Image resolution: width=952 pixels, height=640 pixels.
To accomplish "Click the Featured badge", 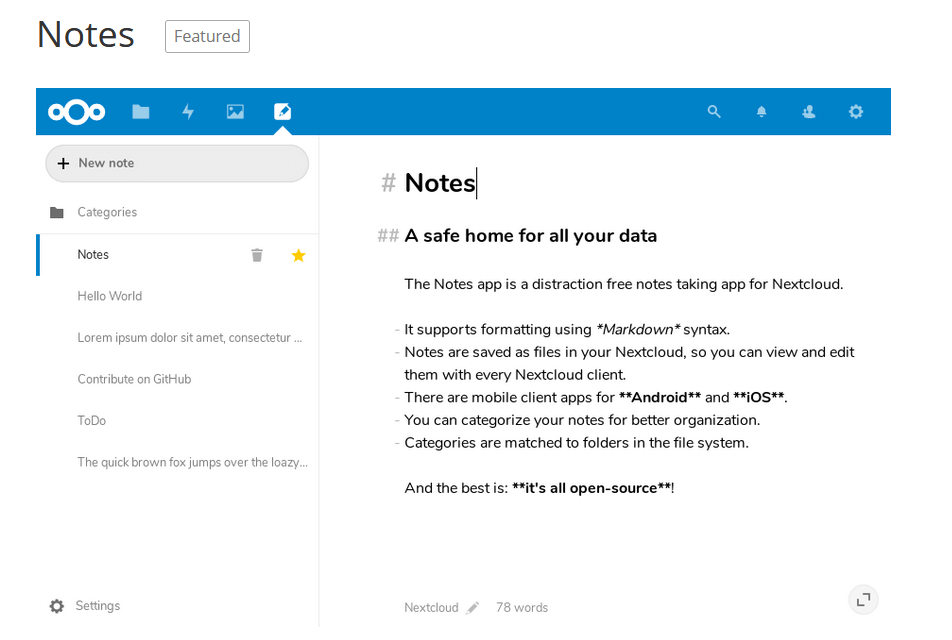I will point(207,36).
